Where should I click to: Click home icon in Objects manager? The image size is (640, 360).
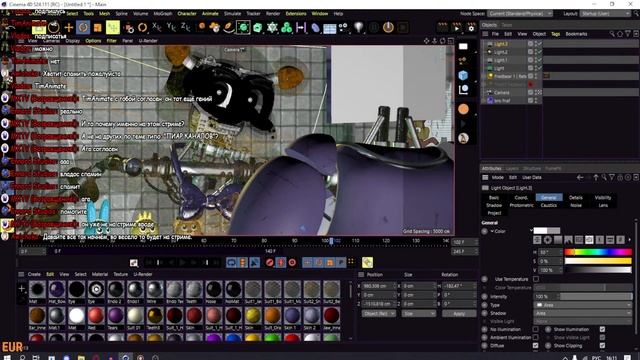point(620,34)
